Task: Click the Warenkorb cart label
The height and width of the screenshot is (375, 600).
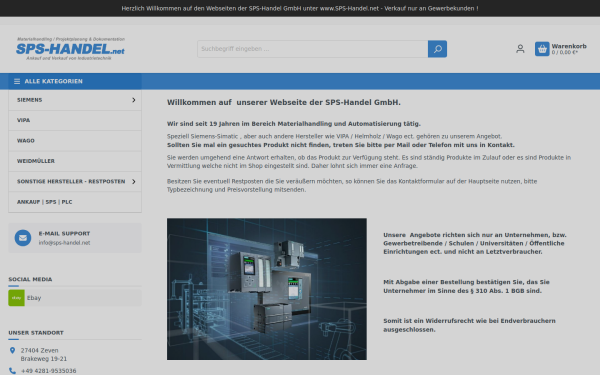Action: tap(569, 46)
